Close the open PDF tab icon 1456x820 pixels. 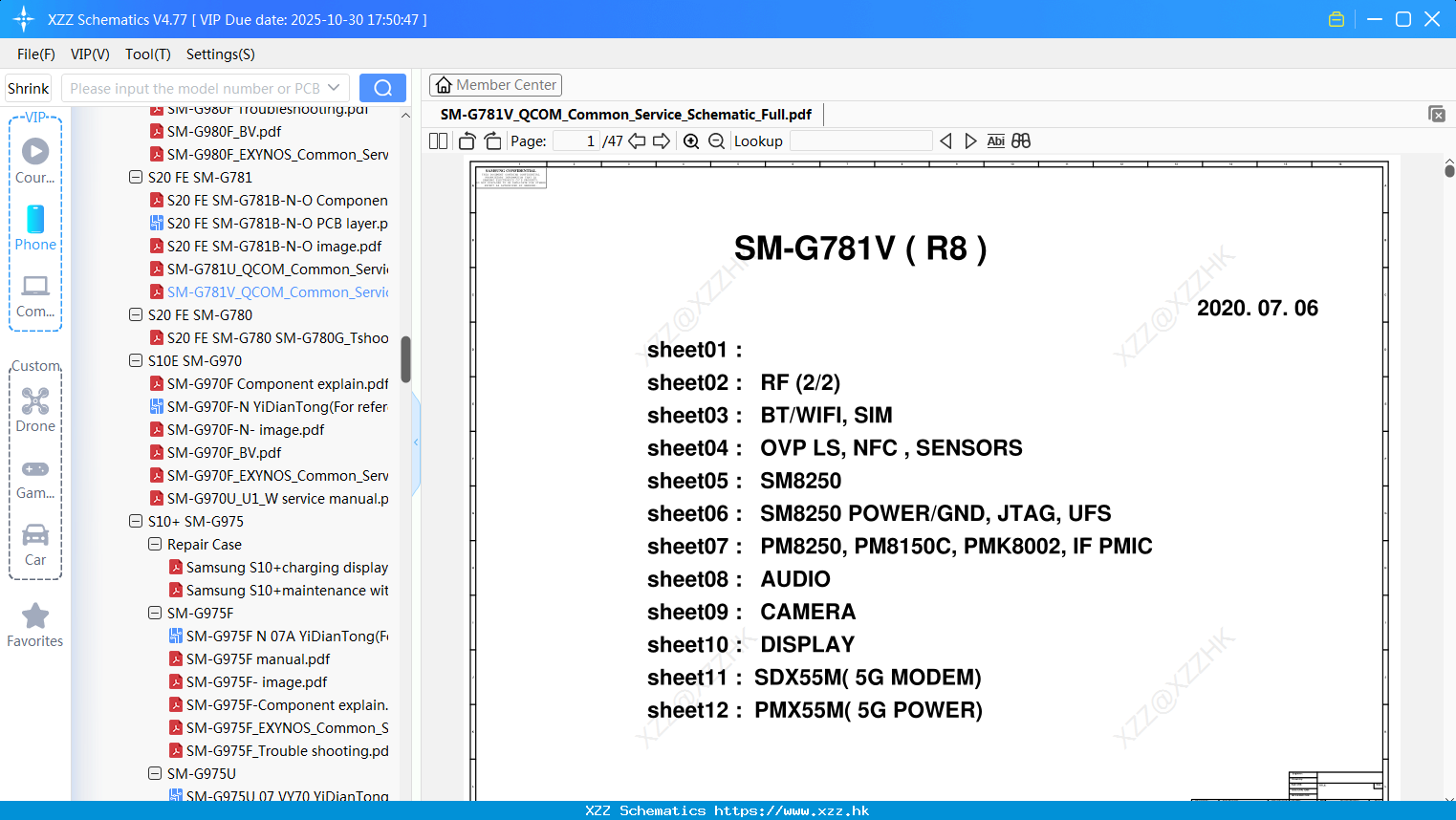(1436, 114)
